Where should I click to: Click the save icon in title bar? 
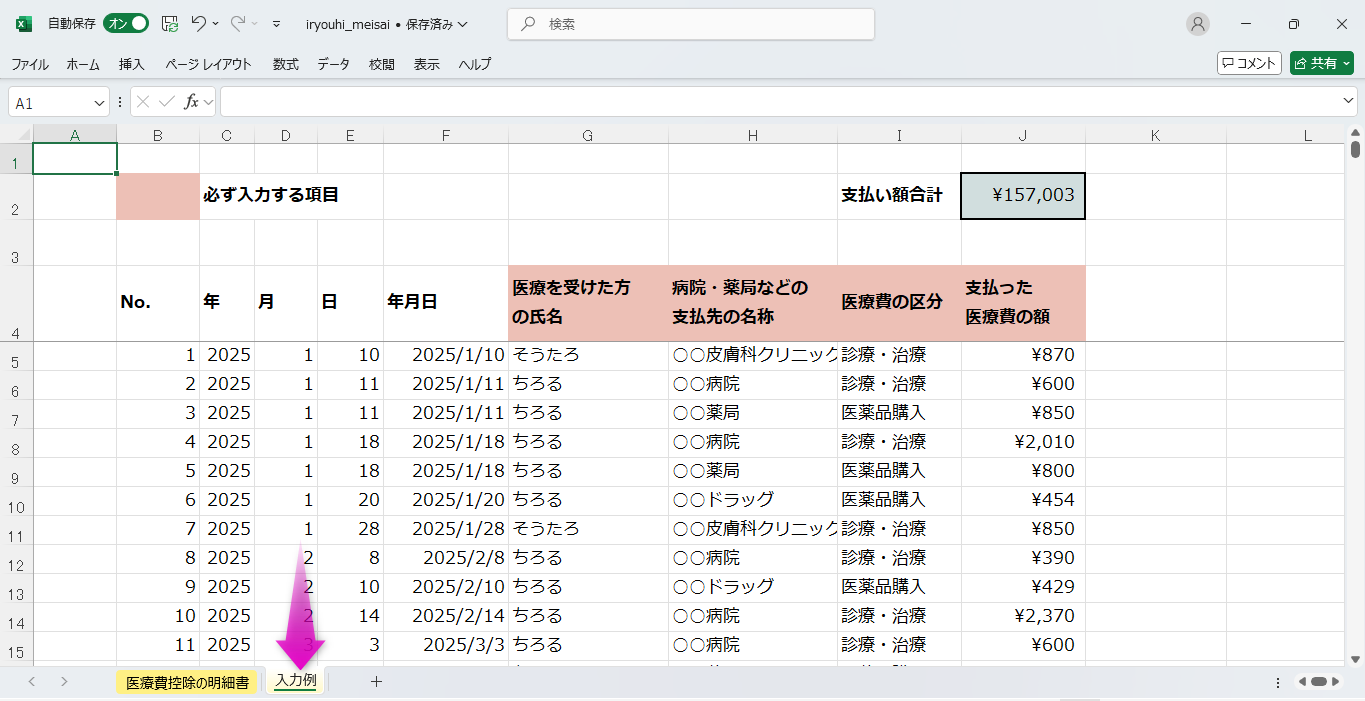pyautogui.click(x=170, y=23)
